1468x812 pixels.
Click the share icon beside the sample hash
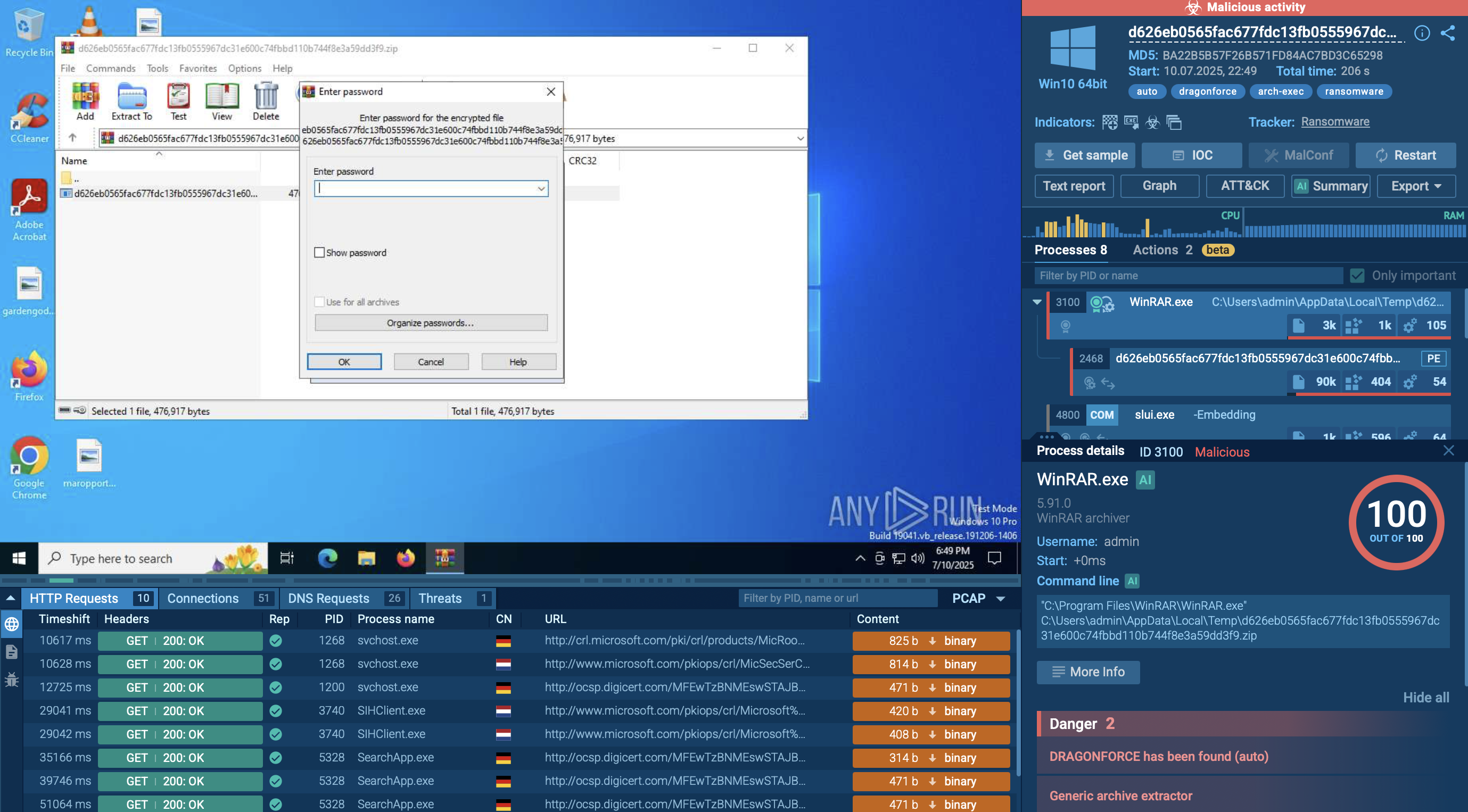point(1447,33)
